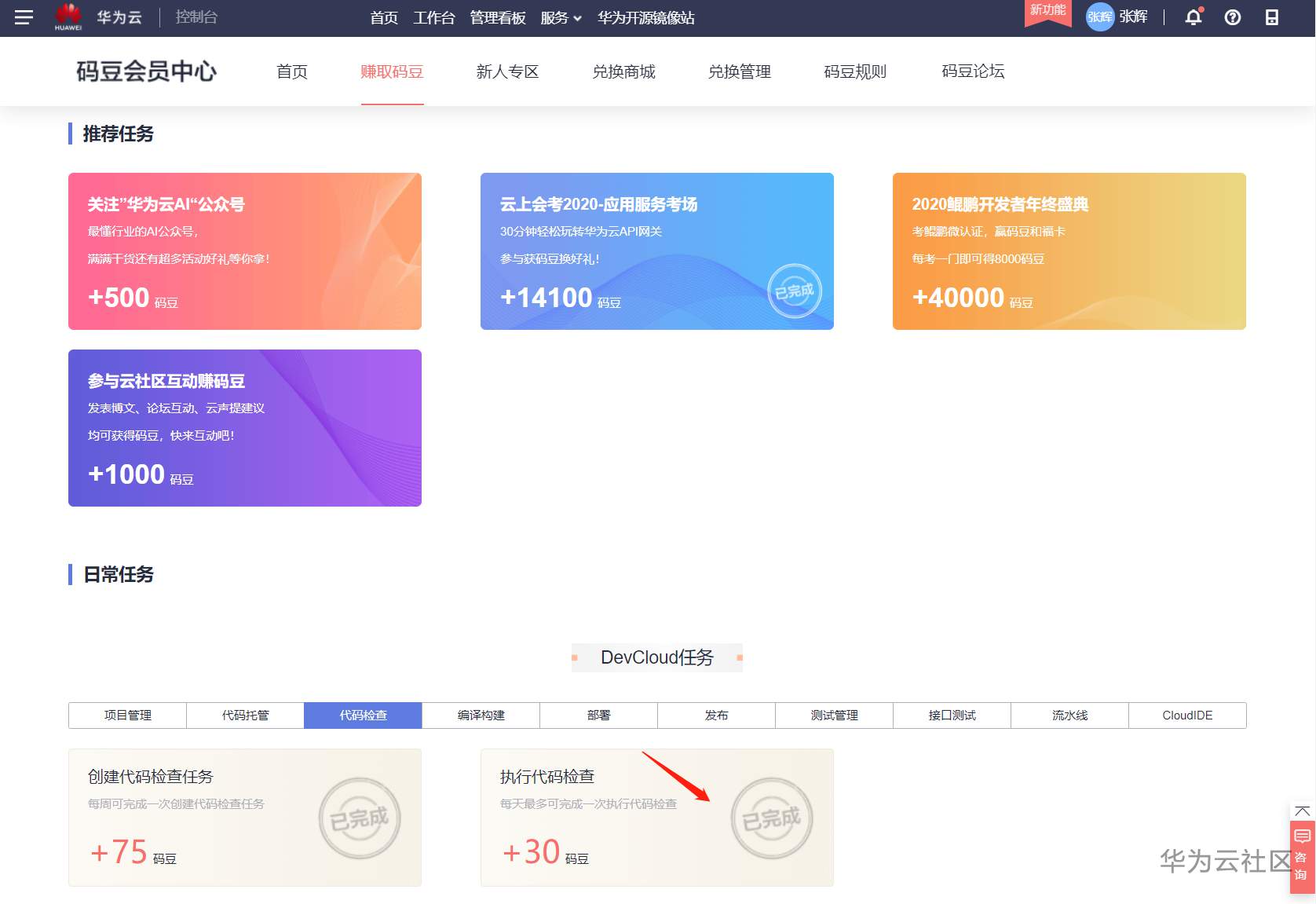Screen dimensions: 1316x904
Task: Select the 代码托管 DevCloud tab
Action: [246, 716]
